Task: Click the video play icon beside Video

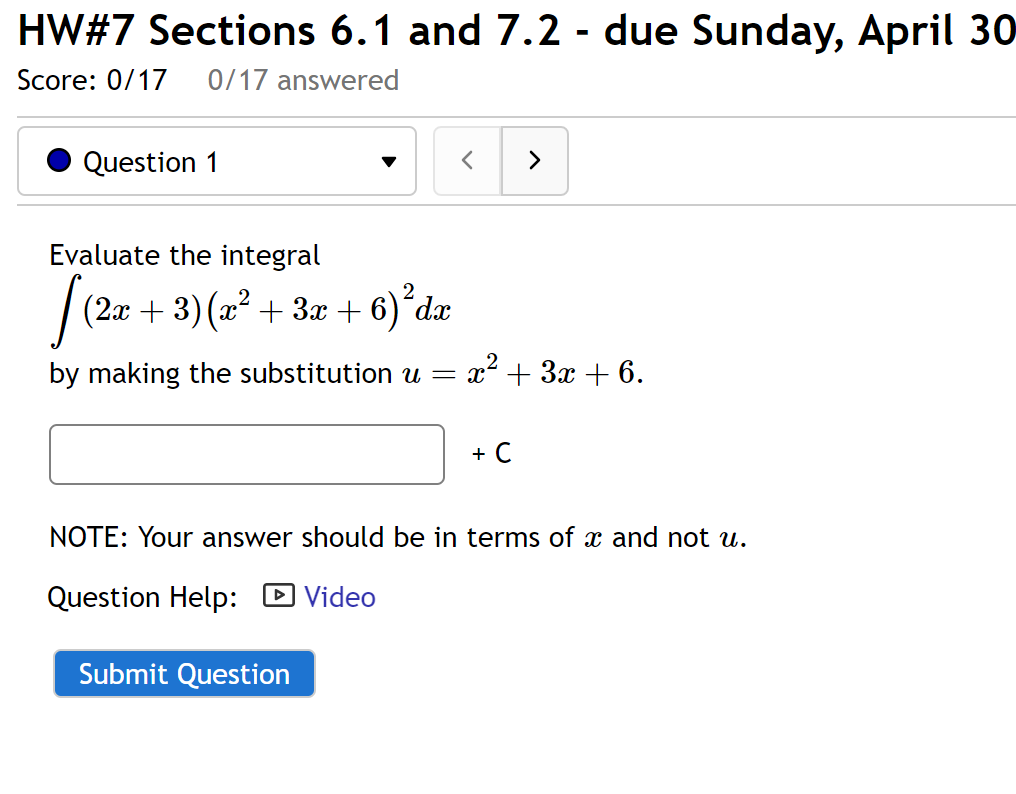Action: coord(280,596)
